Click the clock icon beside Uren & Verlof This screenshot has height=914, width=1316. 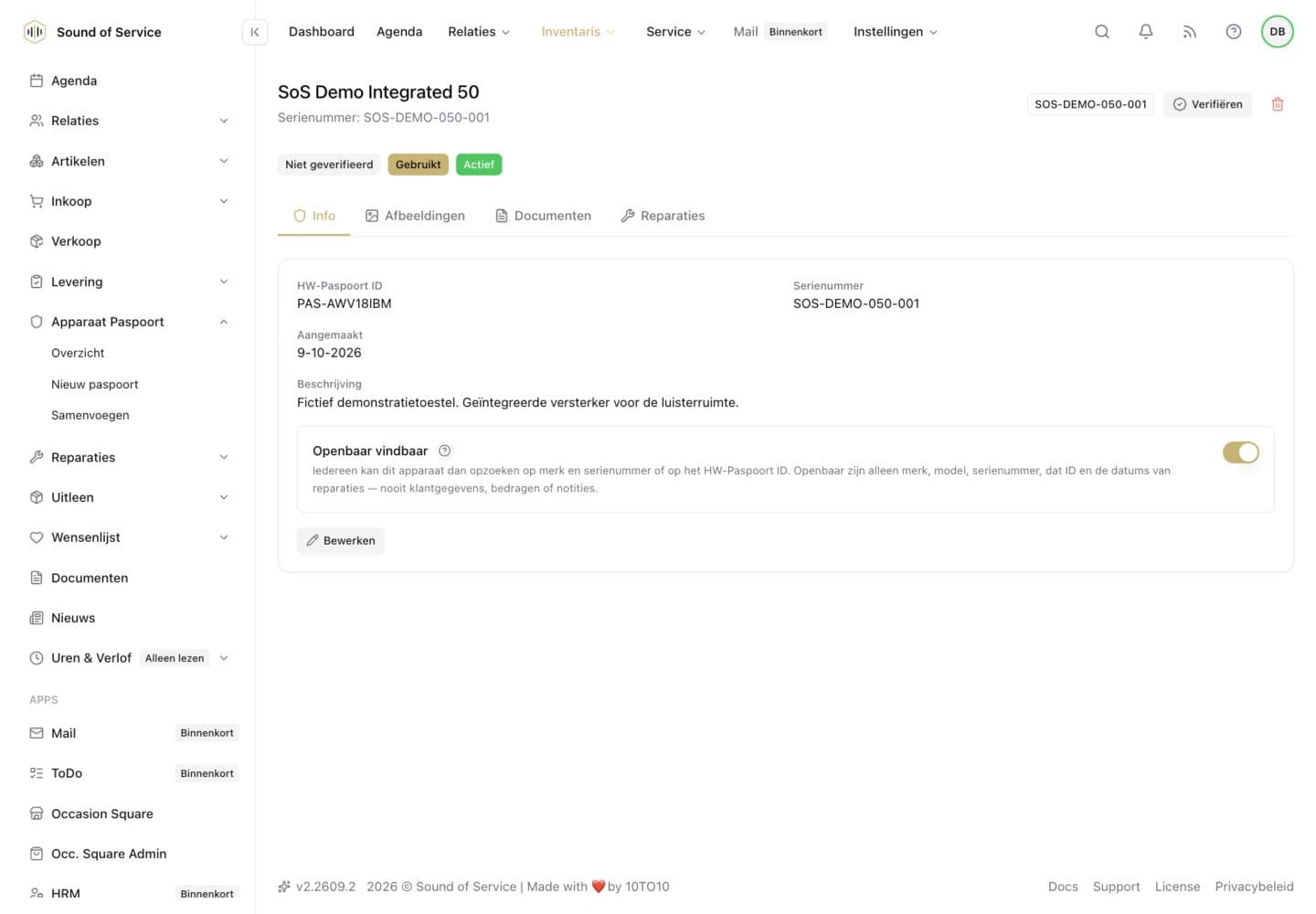click(37, 658)
